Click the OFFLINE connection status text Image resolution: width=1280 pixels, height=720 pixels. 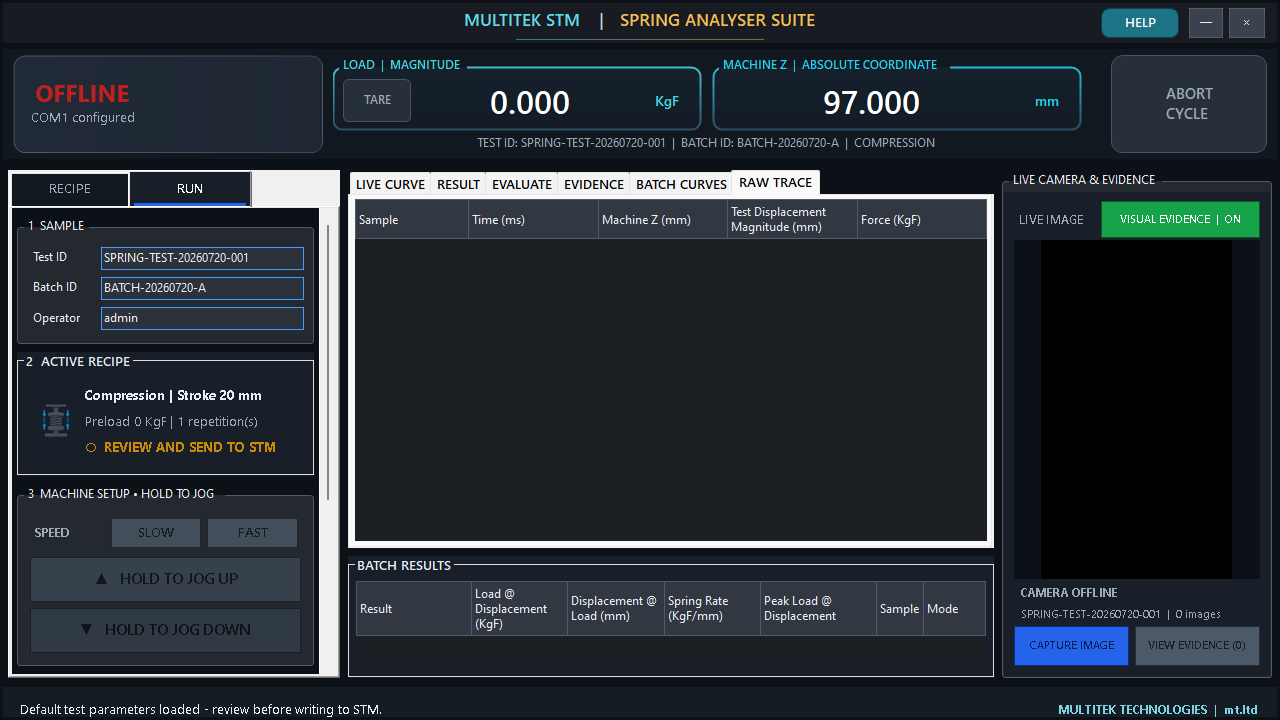(83, 94)
